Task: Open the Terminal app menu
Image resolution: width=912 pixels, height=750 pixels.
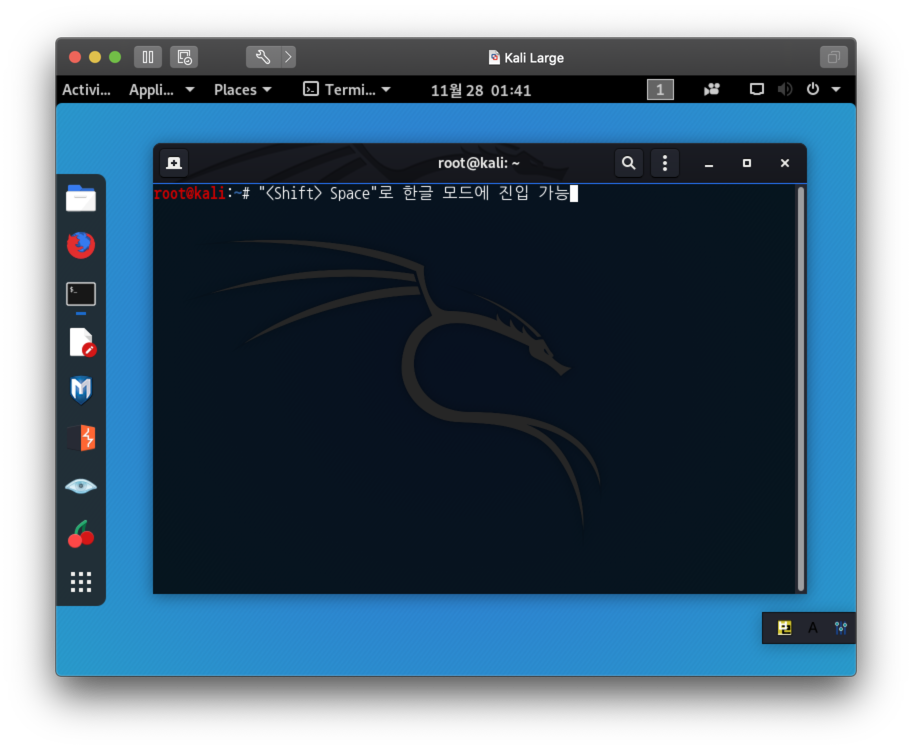Action: (347, 90)
